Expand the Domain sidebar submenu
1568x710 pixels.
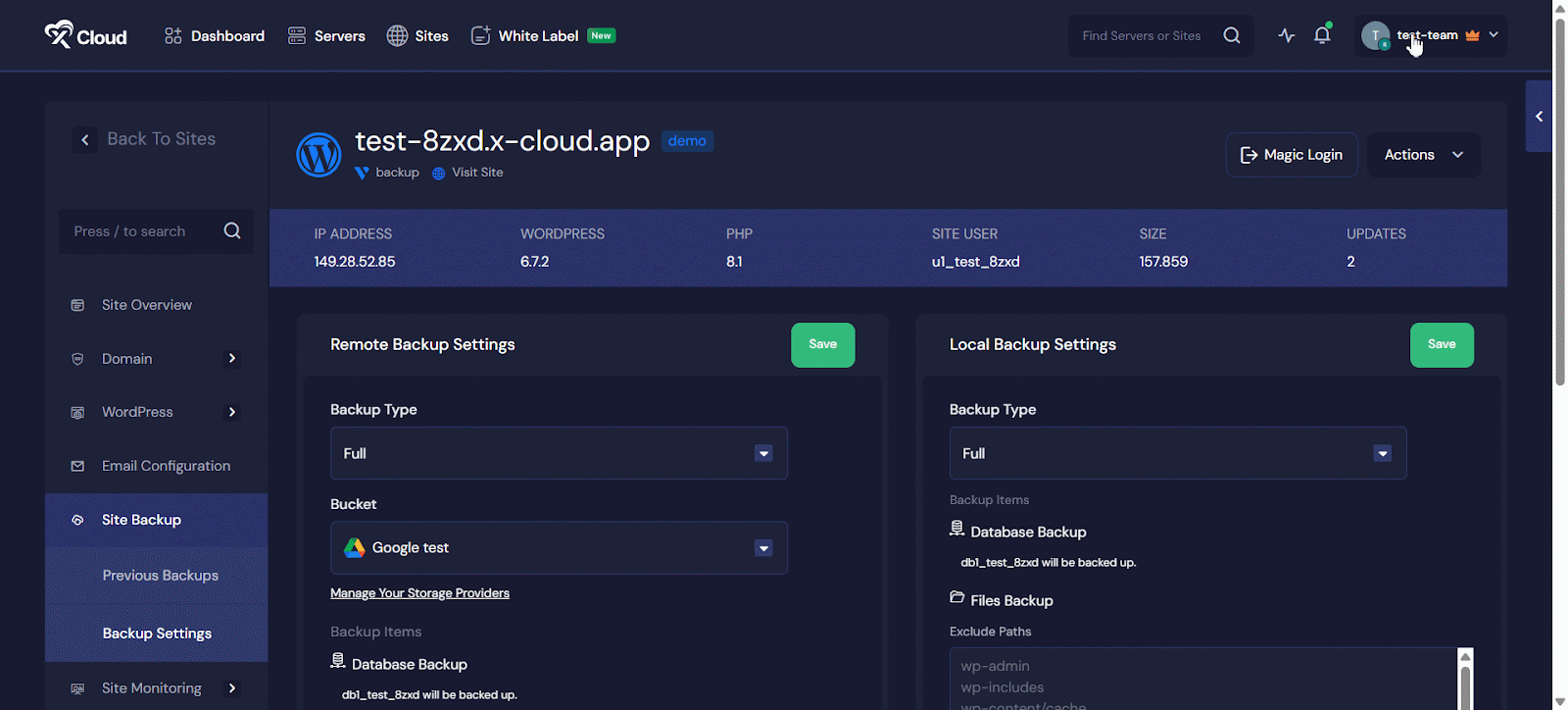pyautogui.click(x=232, y=359)
